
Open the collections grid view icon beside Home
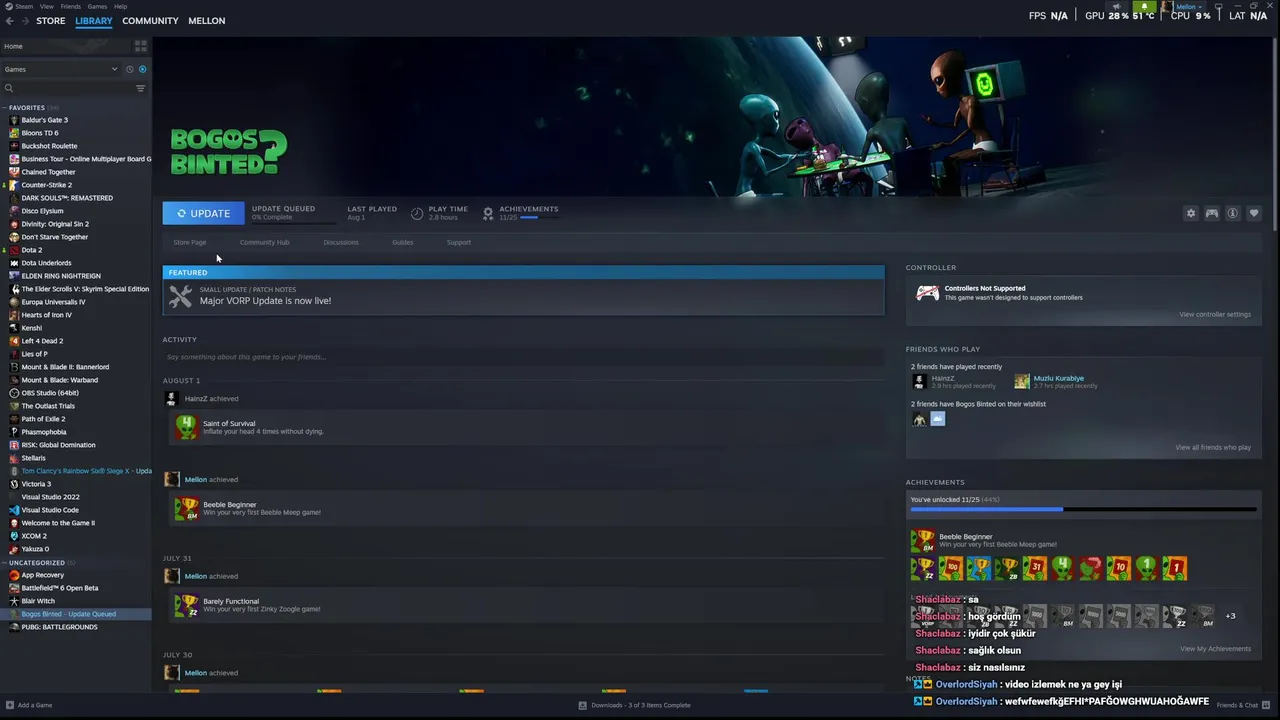click(x=140, y=46)
